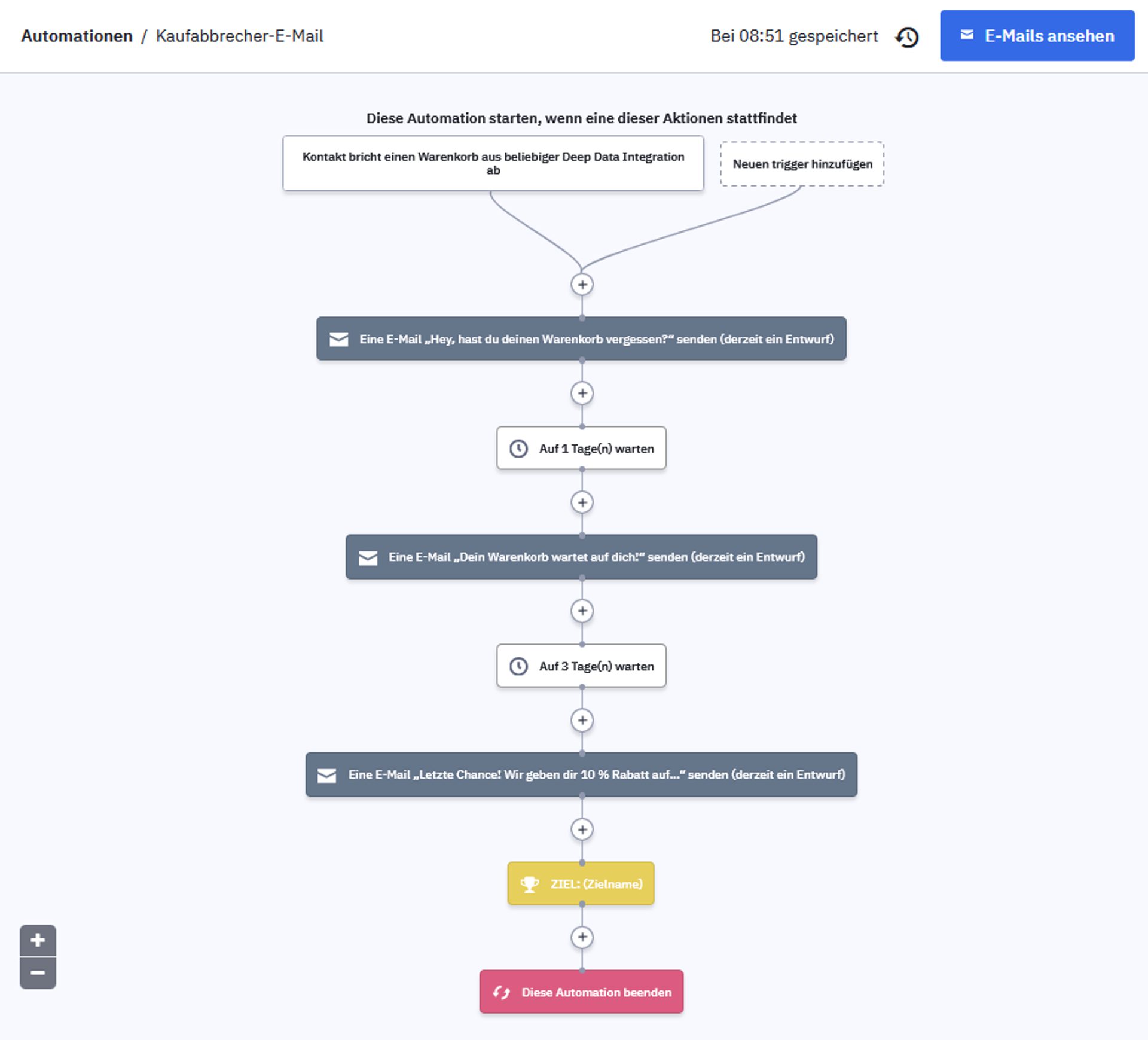The image size is (1148, 1040).
Task: Open the yellow ZIEL goal block
Action: pos(581,884)
